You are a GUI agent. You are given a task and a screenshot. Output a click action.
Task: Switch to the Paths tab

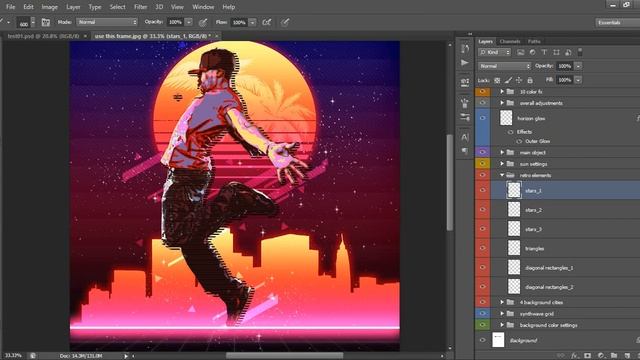pyautogui.click(x=534, y=41)
